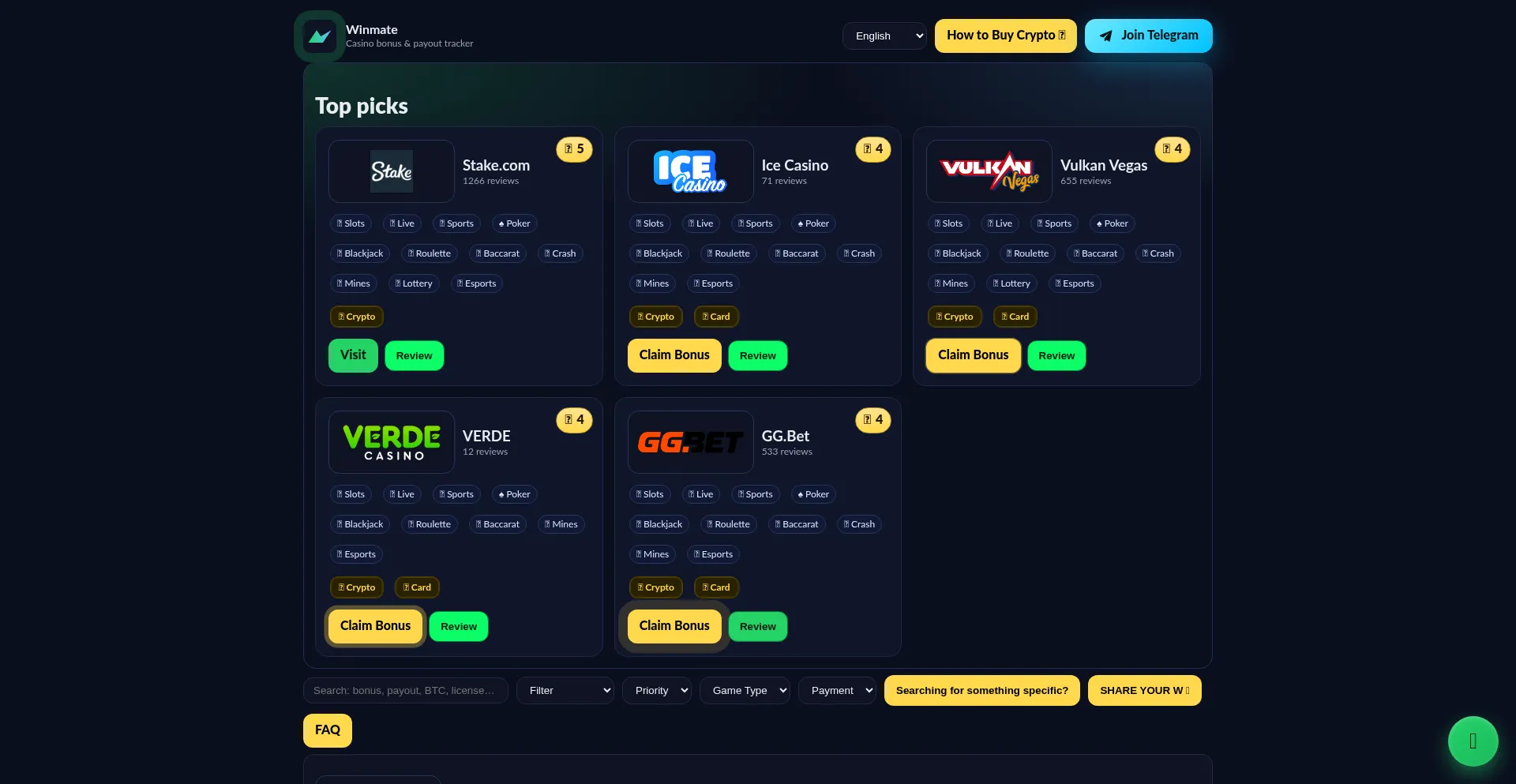The width and height of the screenshot is (1516, 784).
Task: Click the Ice Casino rating badge
Action: 873,149
